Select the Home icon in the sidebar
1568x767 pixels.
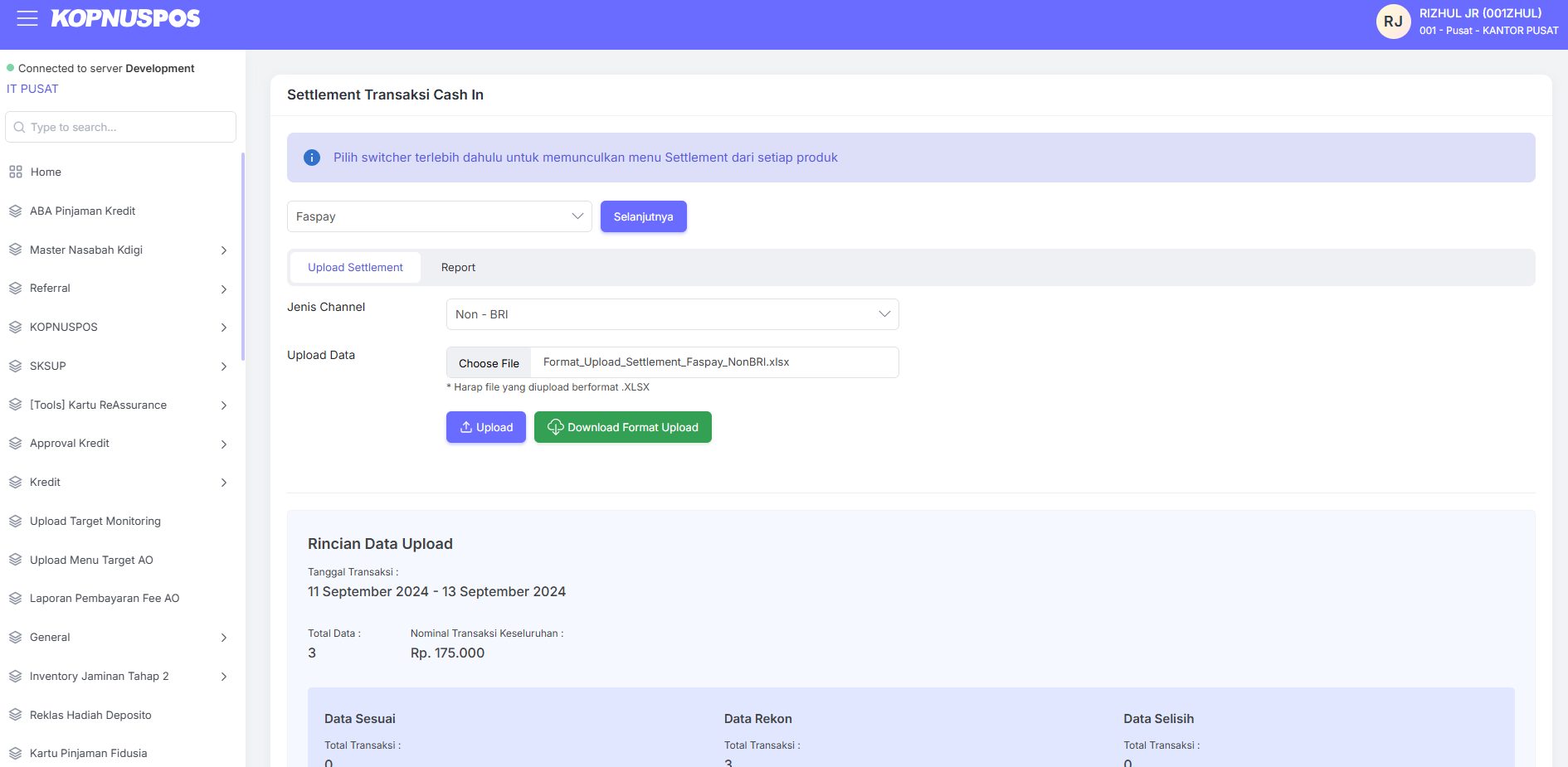(15, 172)
